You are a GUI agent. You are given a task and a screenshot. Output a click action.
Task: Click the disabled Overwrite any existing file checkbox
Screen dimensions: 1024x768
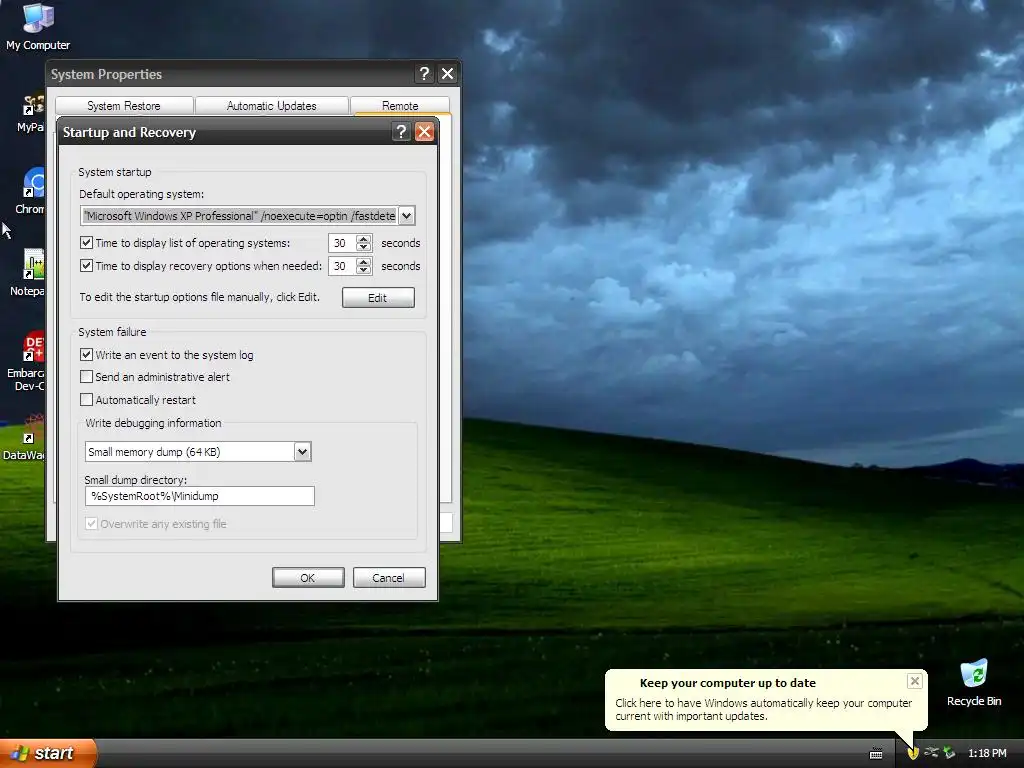coord(91,524)
